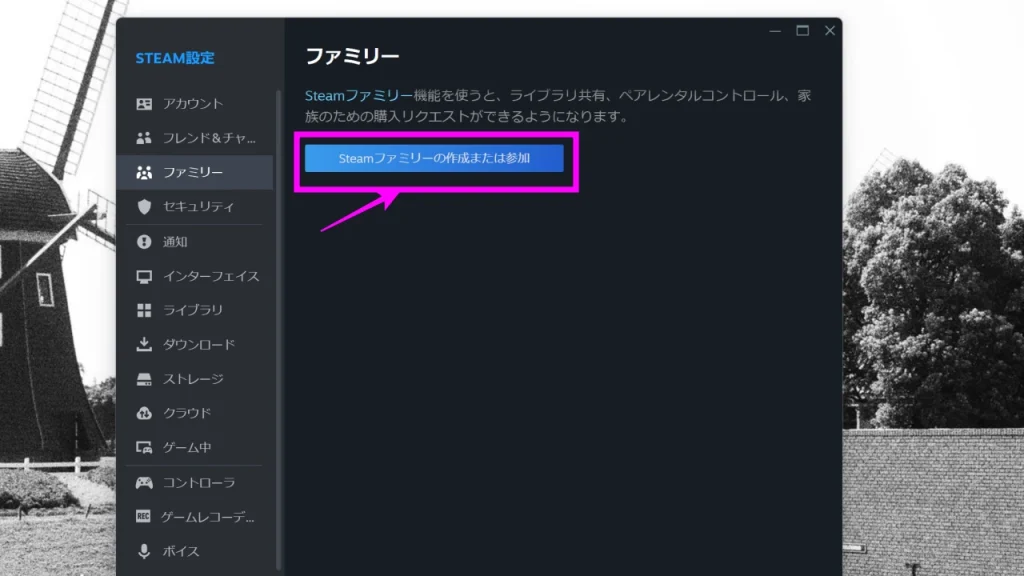Image resolution: width=1024 pixels, height=576 pixels.
Task: Click the ボイス microphone icon
Action: point(144,551)
